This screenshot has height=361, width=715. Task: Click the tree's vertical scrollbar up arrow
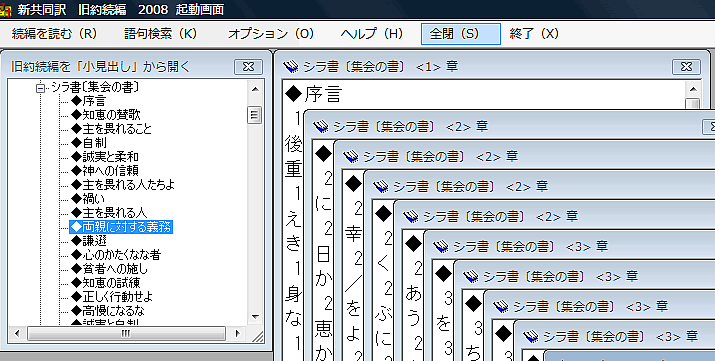255,89
